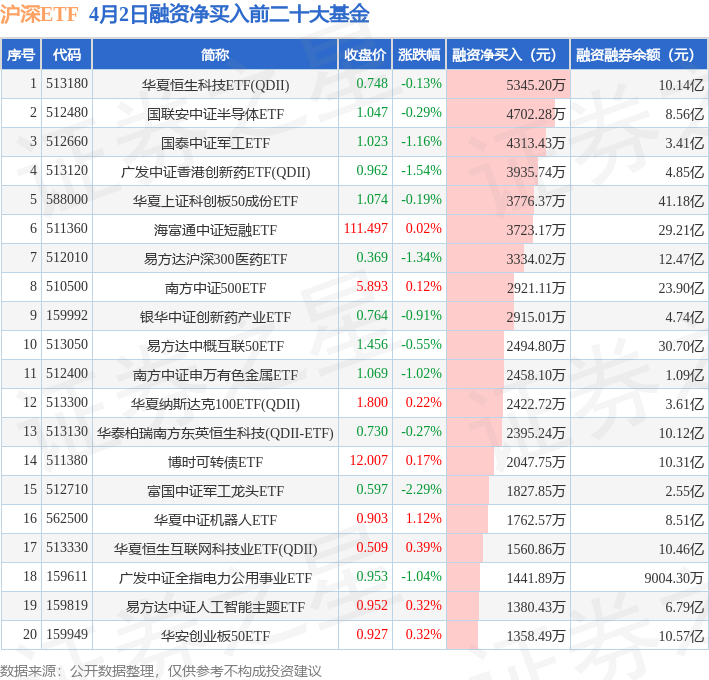Select net buy value 2458.10万

(535, 374)
